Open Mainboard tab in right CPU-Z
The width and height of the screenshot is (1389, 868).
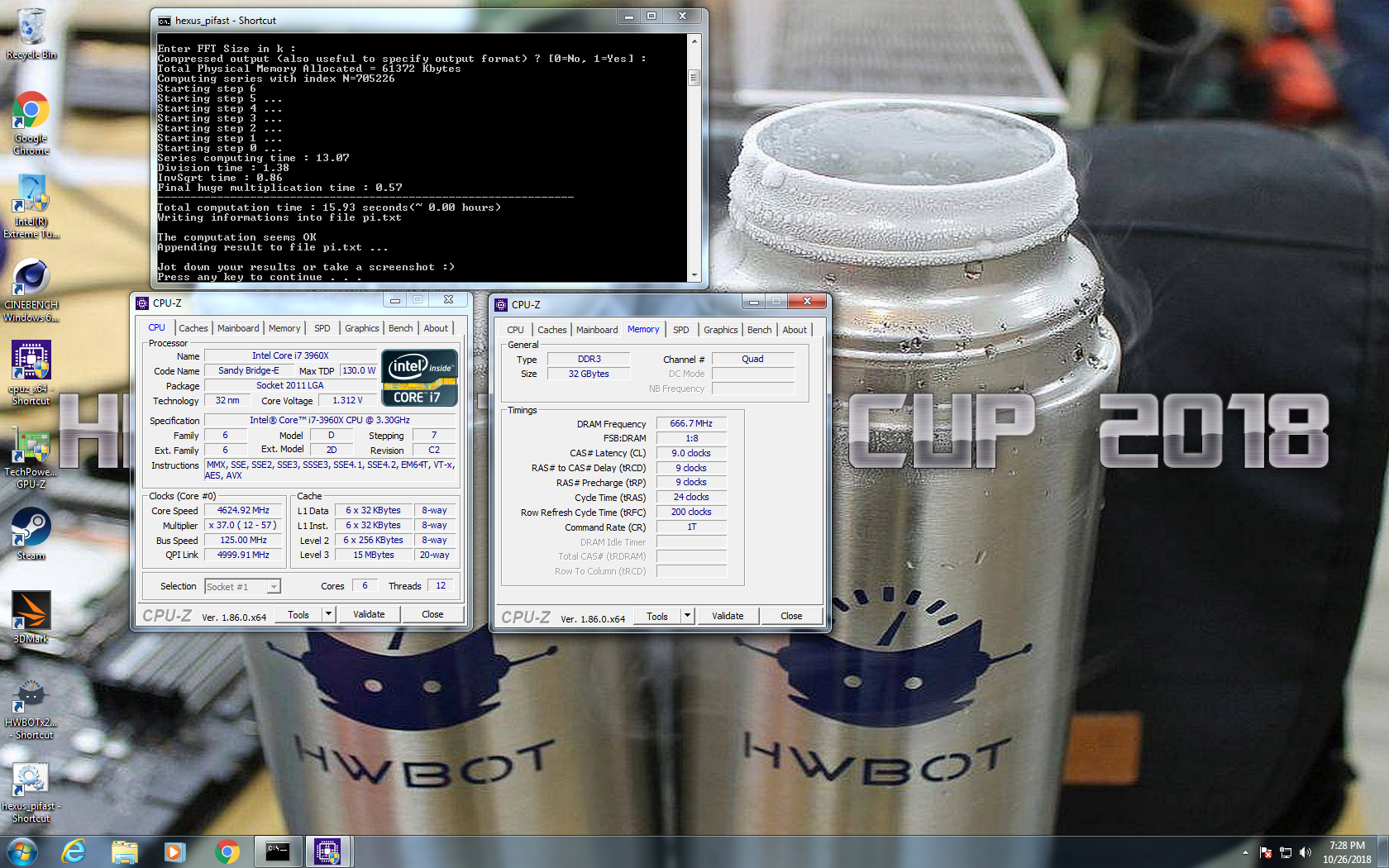[597, 330]
